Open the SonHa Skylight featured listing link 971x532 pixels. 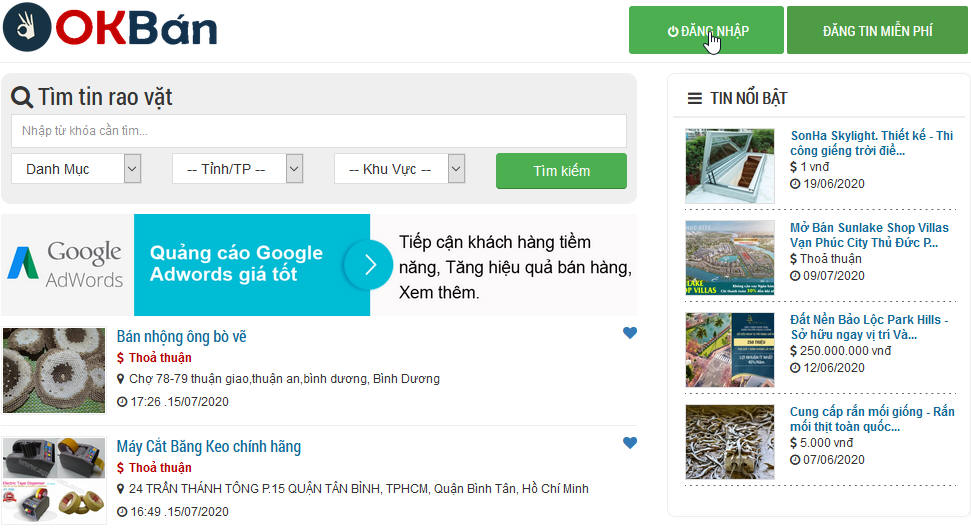(871, 143)
